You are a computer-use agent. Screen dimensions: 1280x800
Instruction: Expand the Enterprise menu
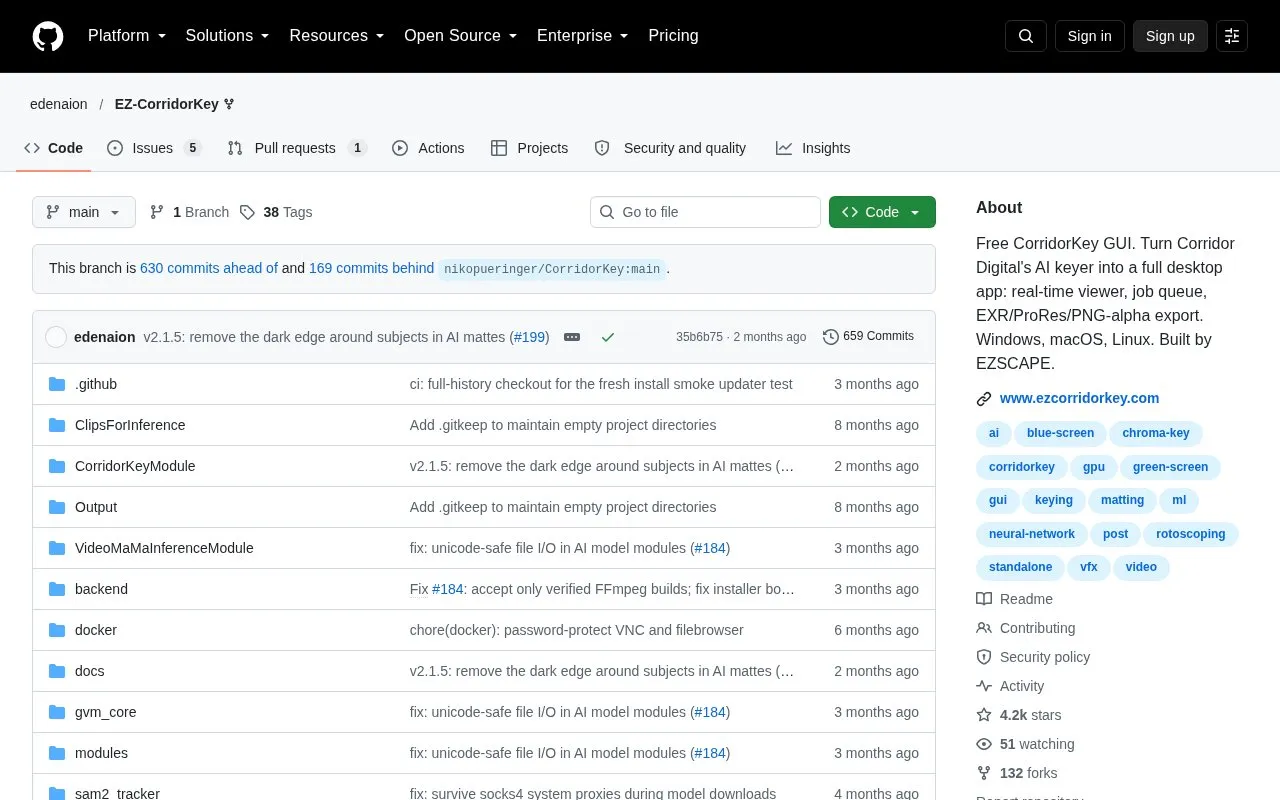click(x=583, y=36)
